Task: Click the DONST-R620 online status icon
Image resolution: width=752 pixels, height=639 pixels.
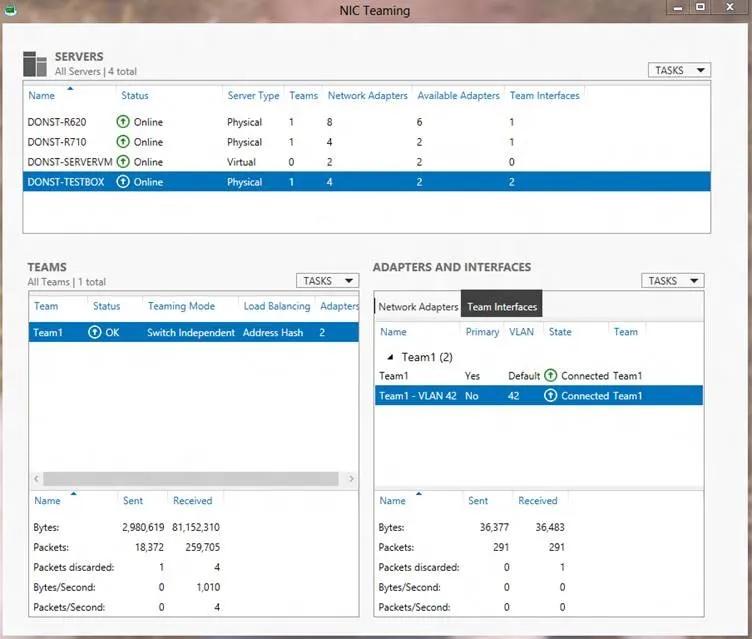Action: click(x=123, y=122)
